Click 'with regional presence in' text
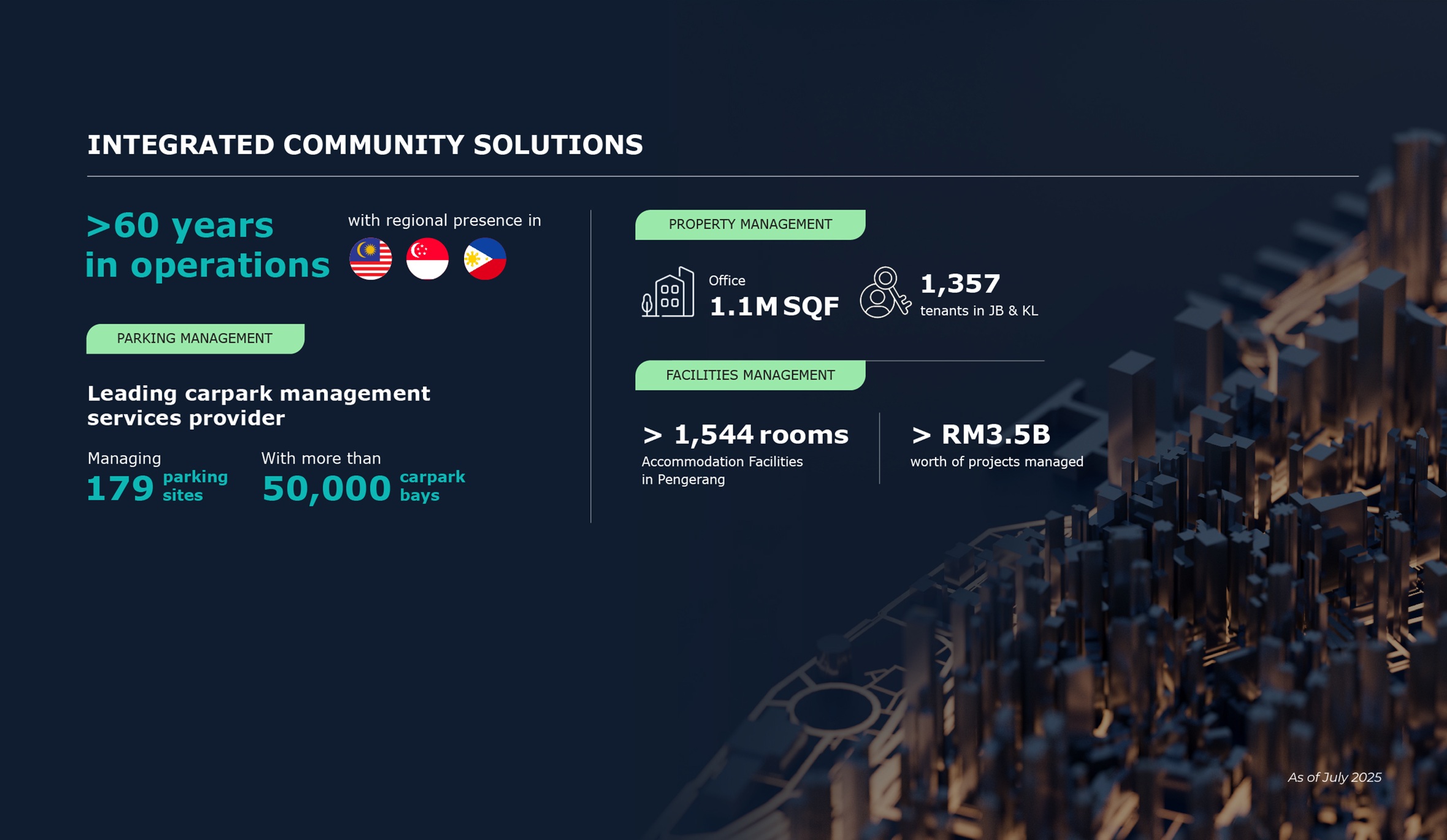This screenshot has height=840, width=1447. 445,221
